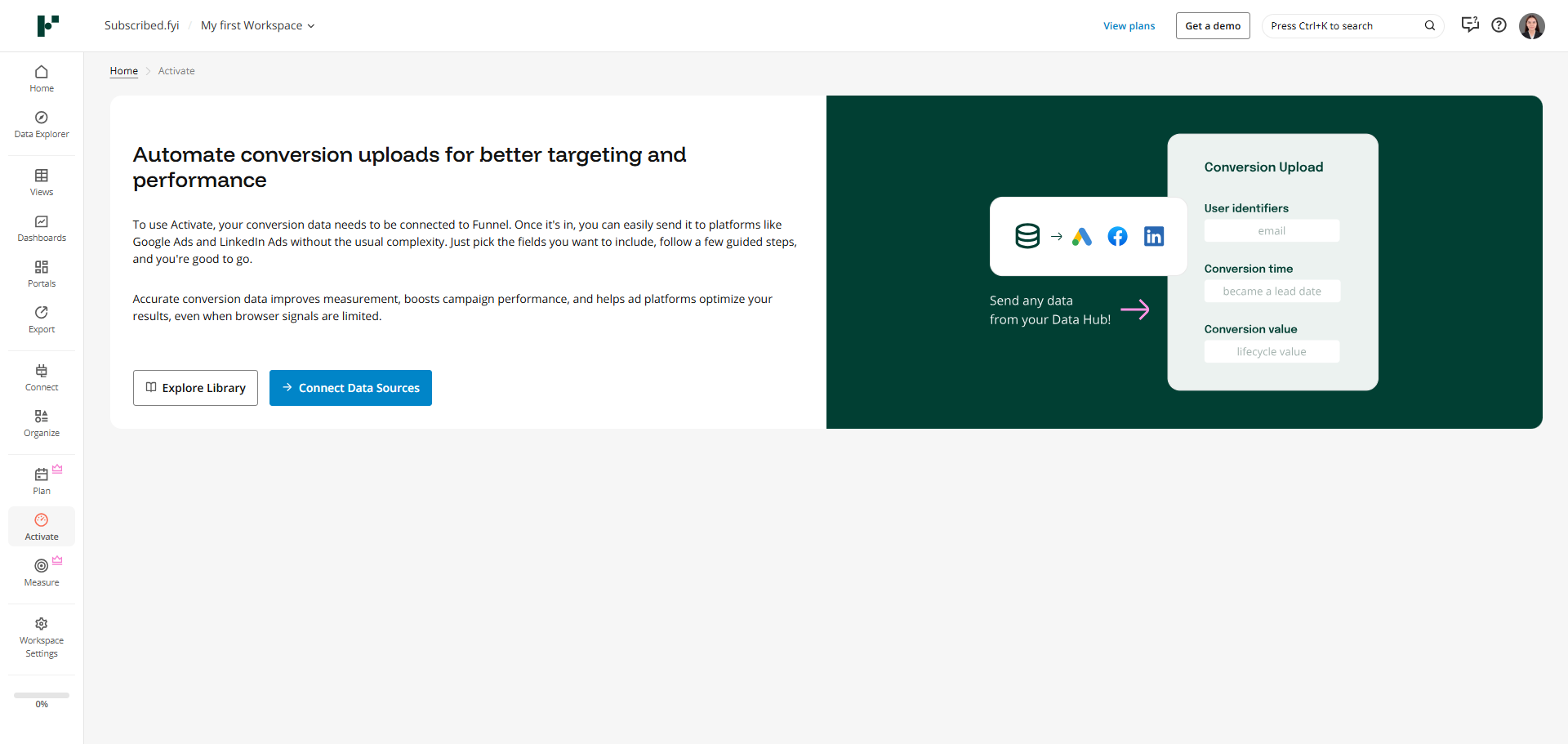Click the Connect Data Sources button
The height and width of the screenshot is (744, 1568).
coord(350,388)
